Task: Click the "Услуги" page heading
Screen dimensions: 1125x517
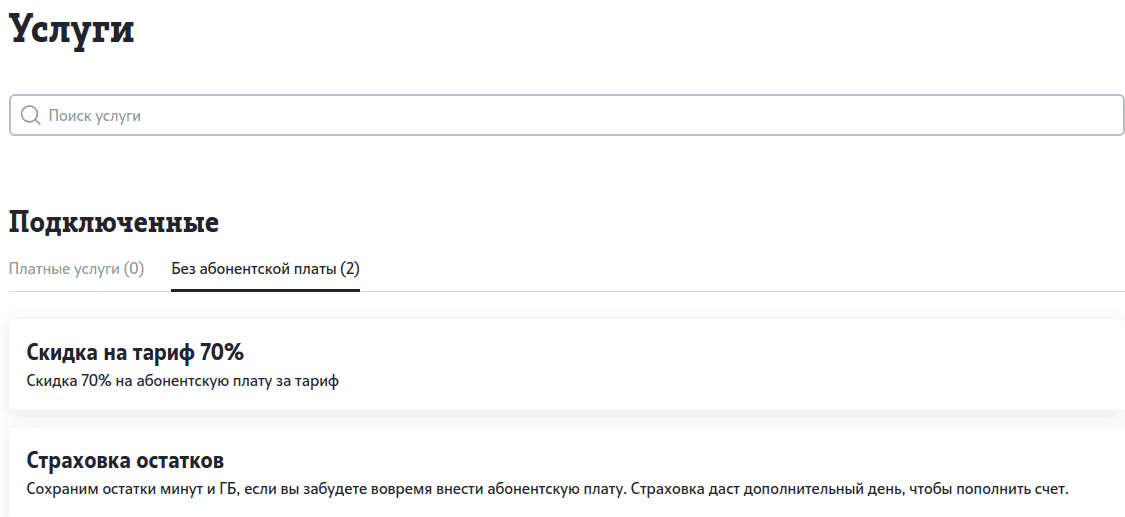Action: pyautogui.click(x=71, y=28)
